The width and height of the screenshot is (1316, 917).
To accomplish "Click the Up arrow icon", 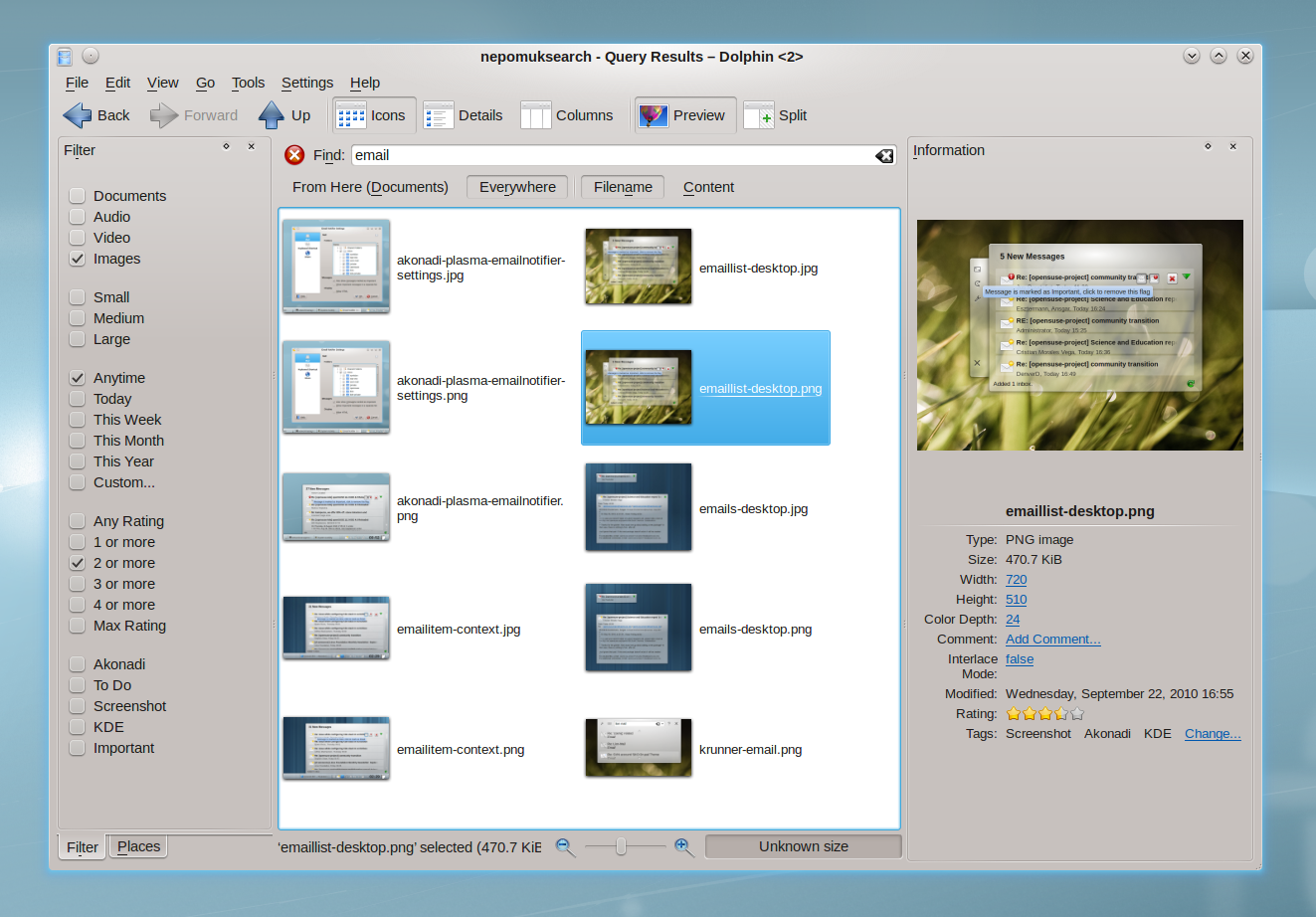I will click(x=272, y=115).
